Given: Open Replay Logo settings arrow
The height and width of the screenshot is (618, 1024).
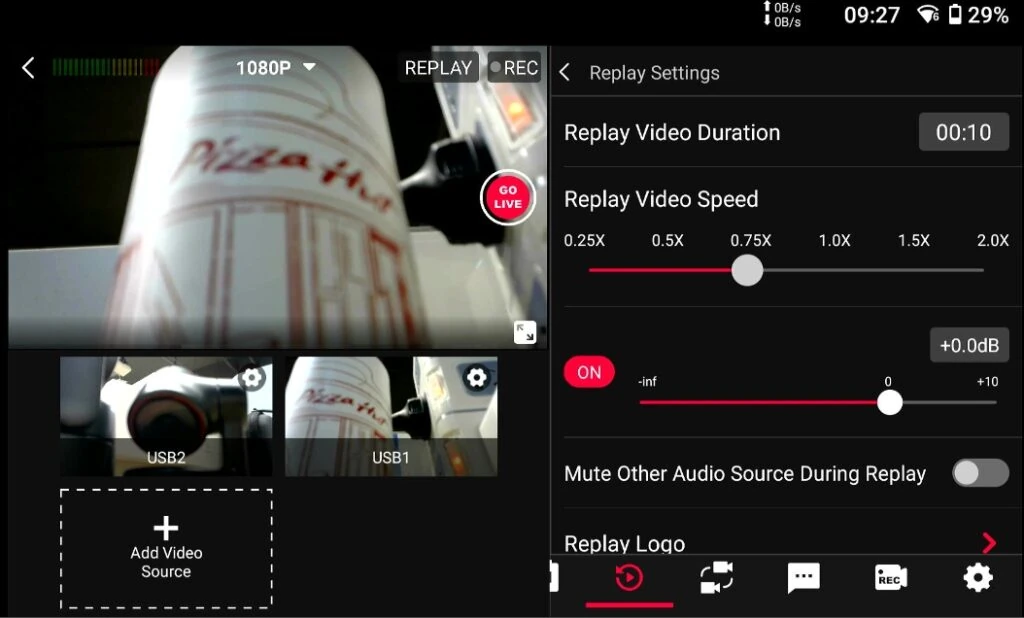Looking at the screenshot, I should coord(989,542).
